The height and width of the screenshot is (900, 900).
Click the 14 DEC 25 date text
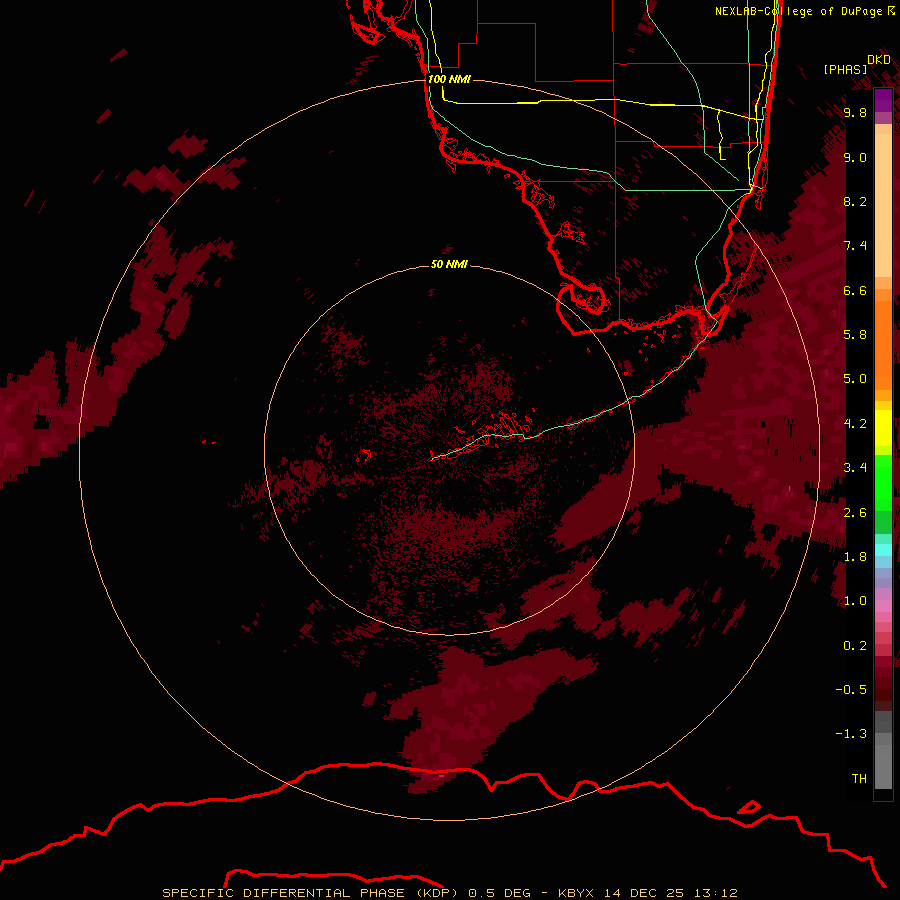(643, 893)
